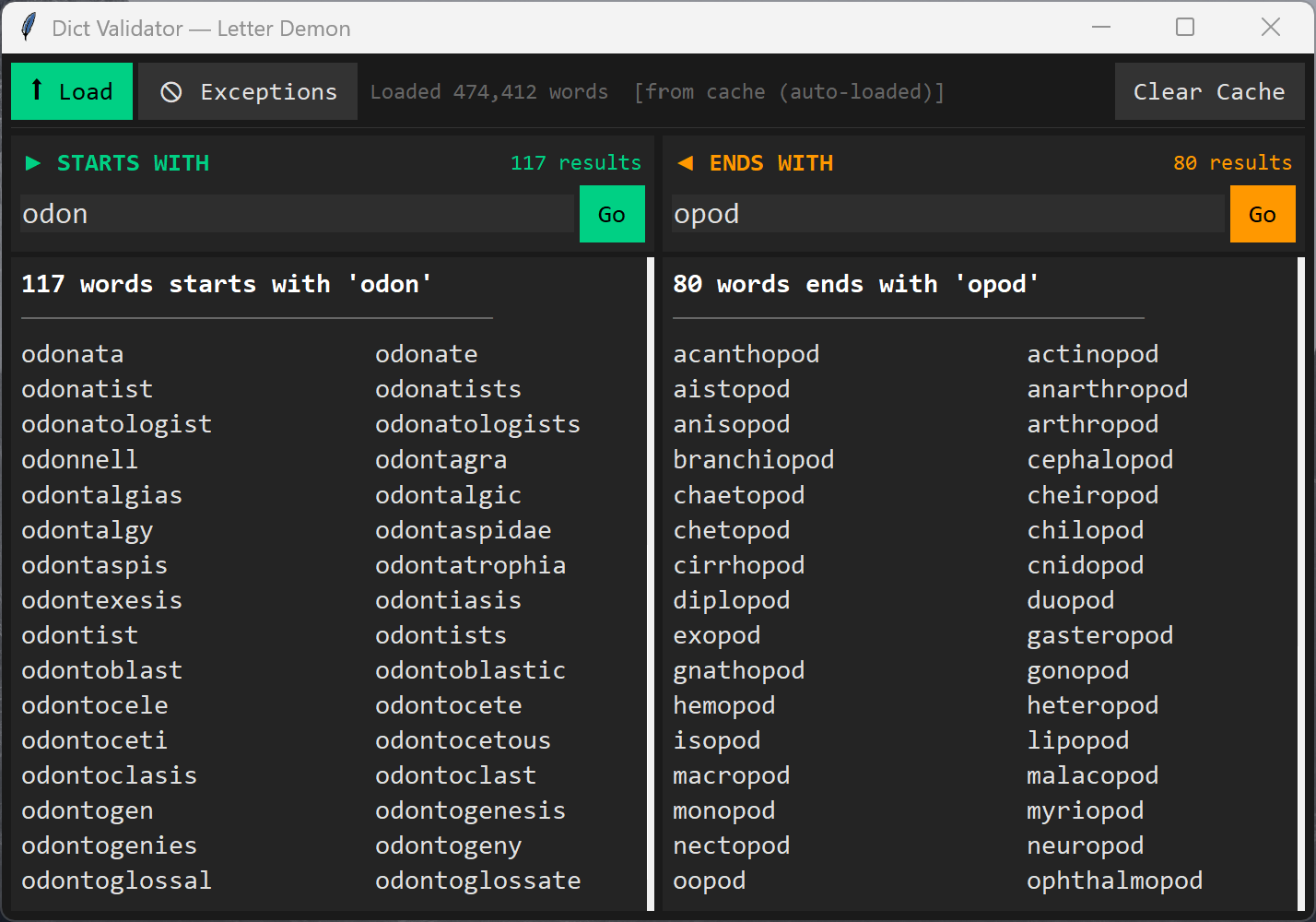Viewport: 1316px width, 922px height.
Task: Focus the 'opod' ends-with input field
Action: point(947,214)
